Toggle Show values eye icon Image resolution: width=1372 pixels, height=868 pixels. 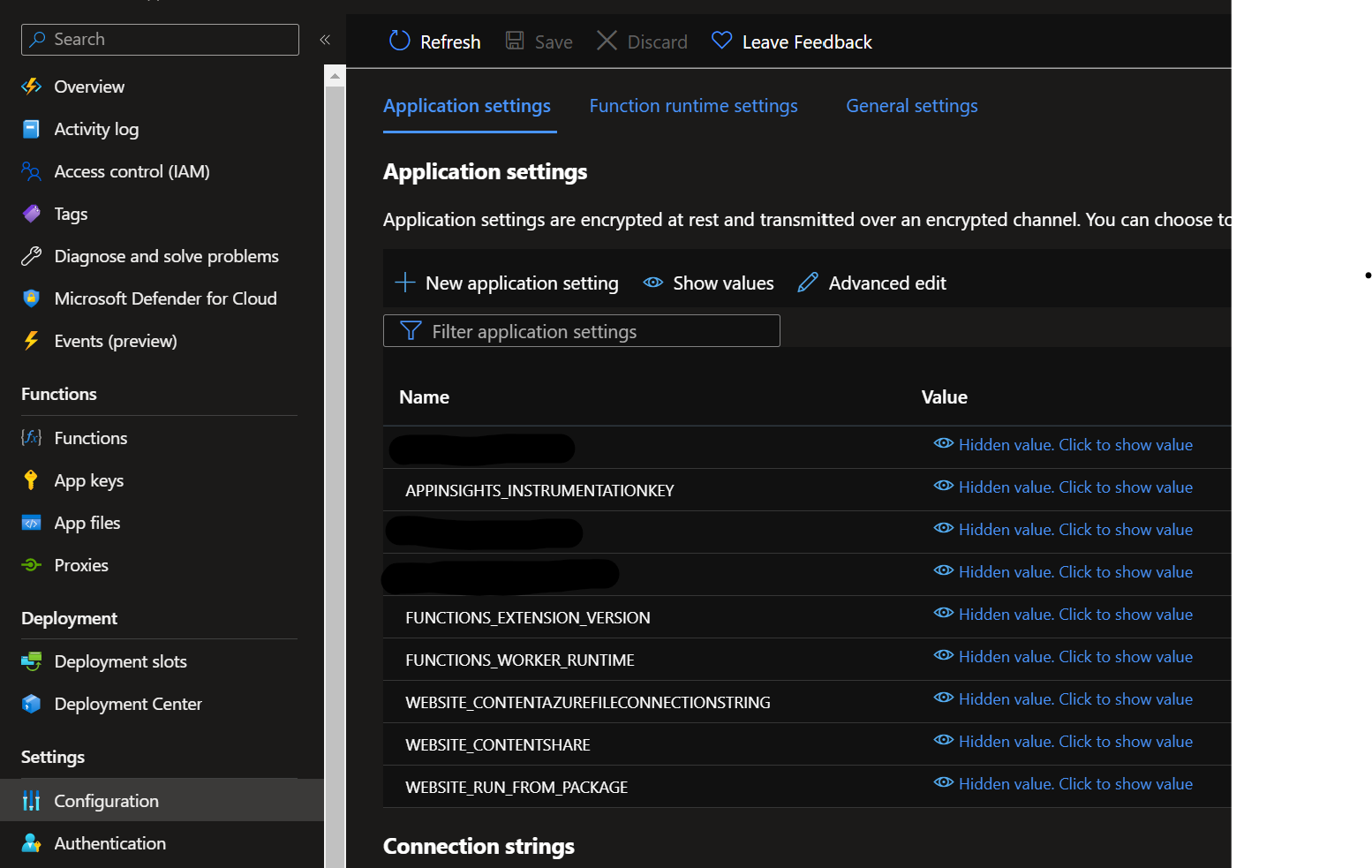tap(653, 283)
